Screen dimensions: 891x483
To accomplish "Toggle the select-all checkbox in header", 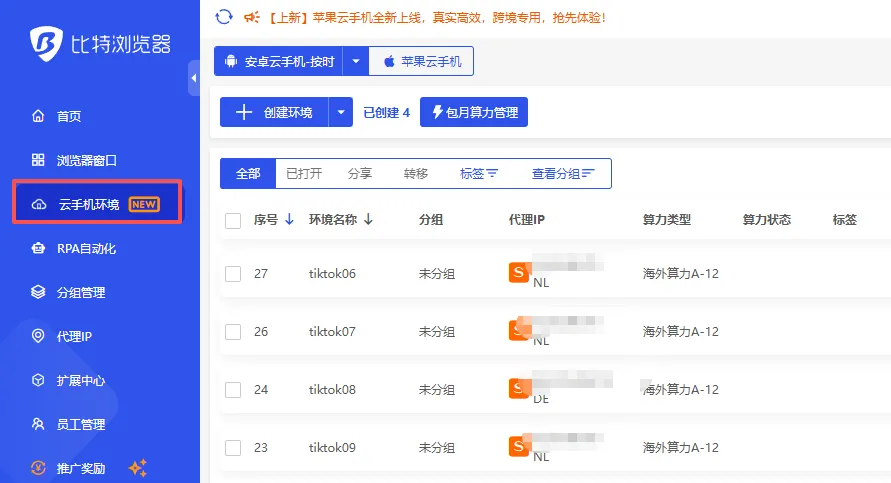I will (233, 220).
